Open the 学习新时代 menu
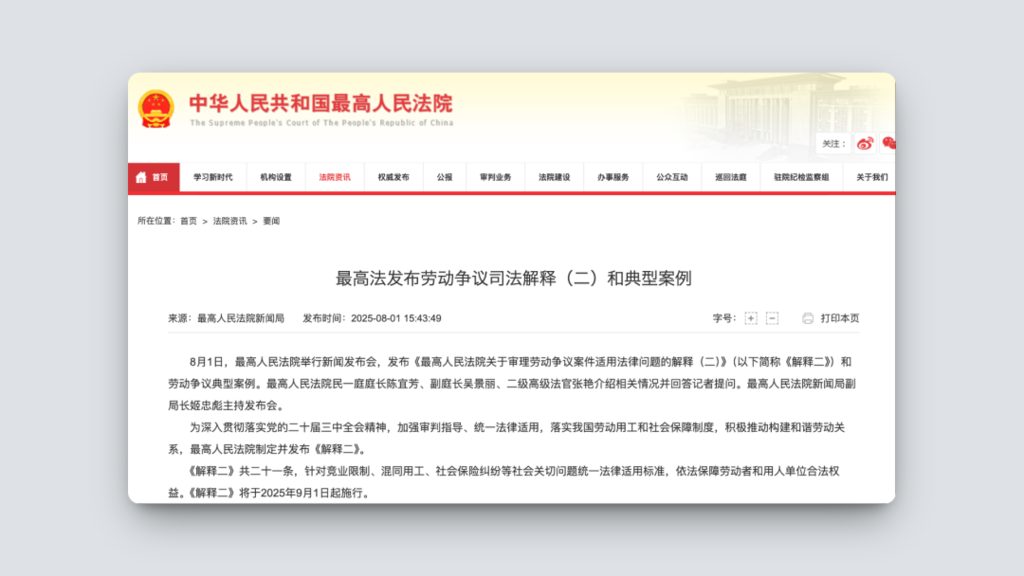This screenshot has height=576, width=1024. (x=212, y=177)
